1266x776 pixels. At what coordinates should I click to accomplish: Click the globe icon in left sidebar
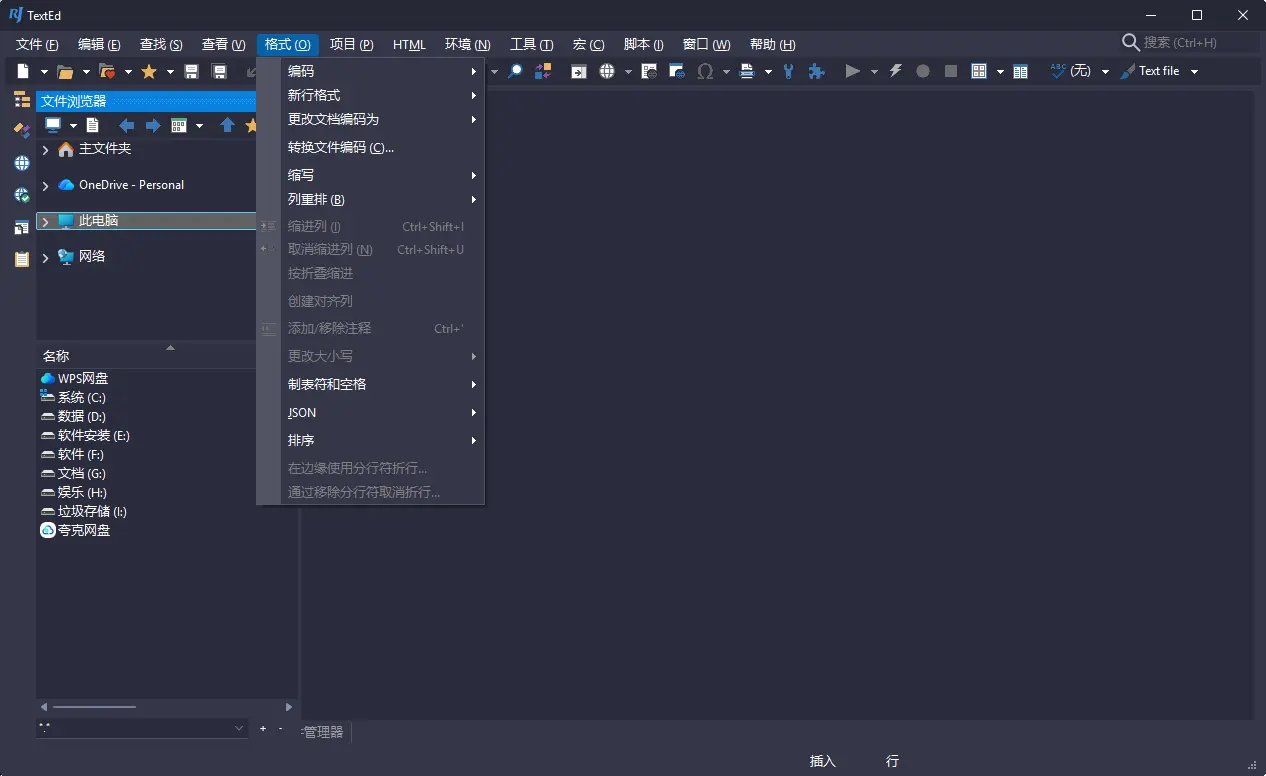(x=22, y=163)
